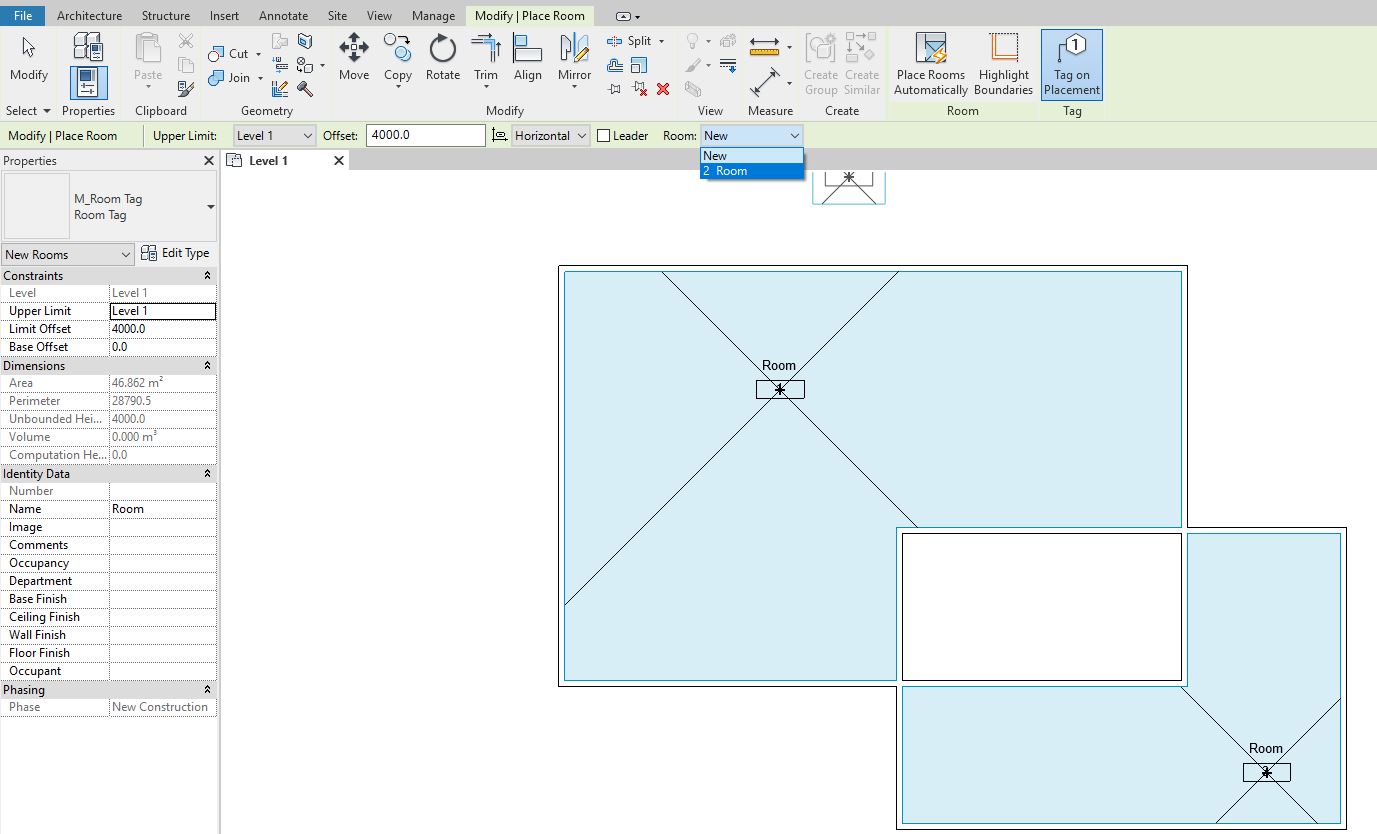Activate the Align tool
This screenshot has width=1377, height=834.
point(528,58)
